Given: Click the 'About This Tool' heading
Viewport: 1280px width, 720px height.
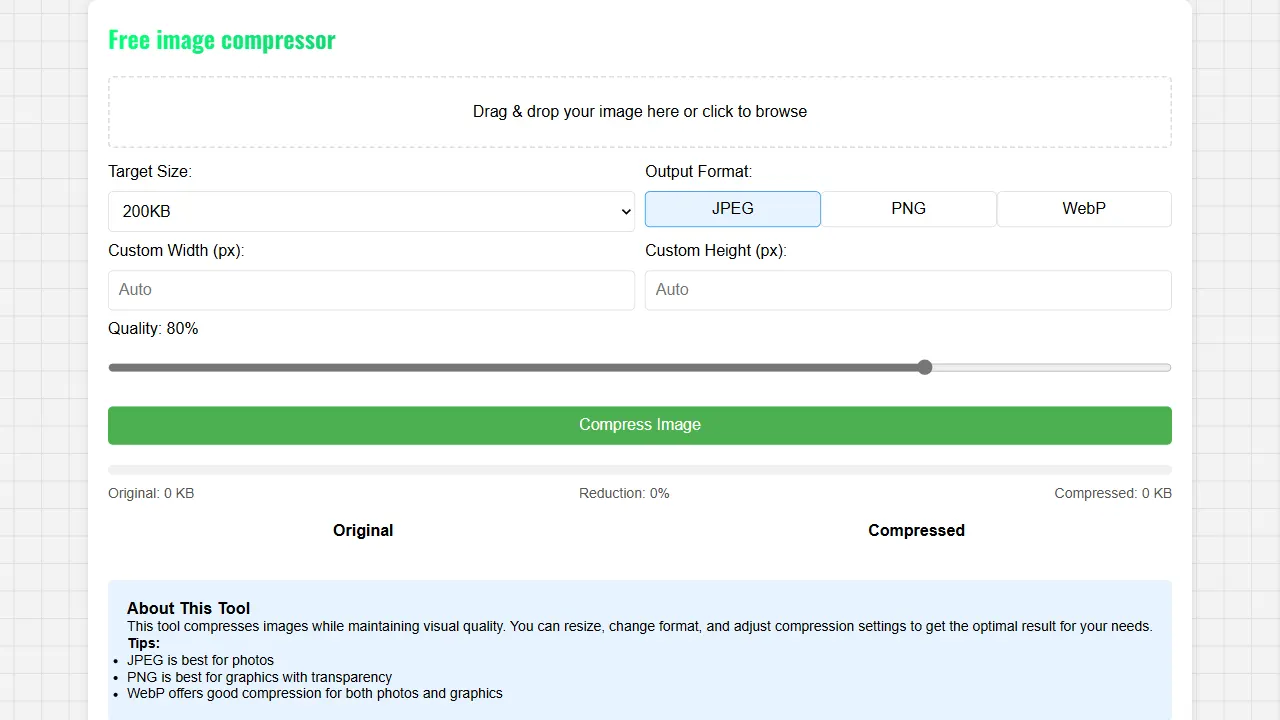Looking at the screenshot, I should 189,608.
